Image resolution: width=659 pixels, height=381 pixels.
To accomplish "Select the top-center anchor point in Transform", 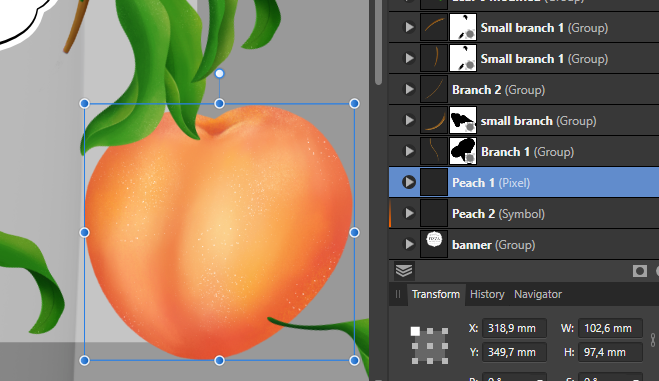I will 430,331.
